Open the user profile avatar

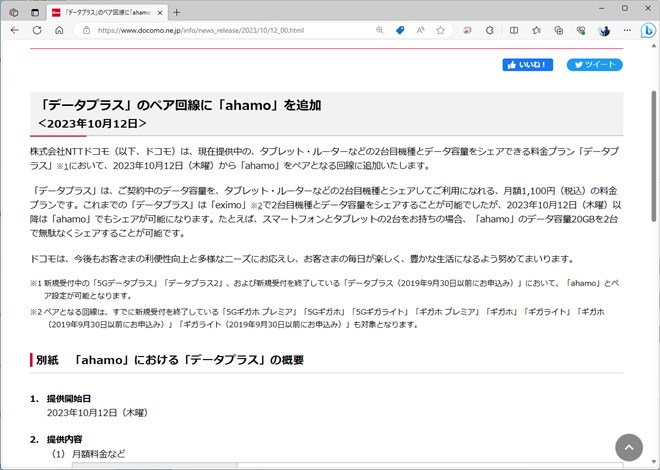pos(604,30)
